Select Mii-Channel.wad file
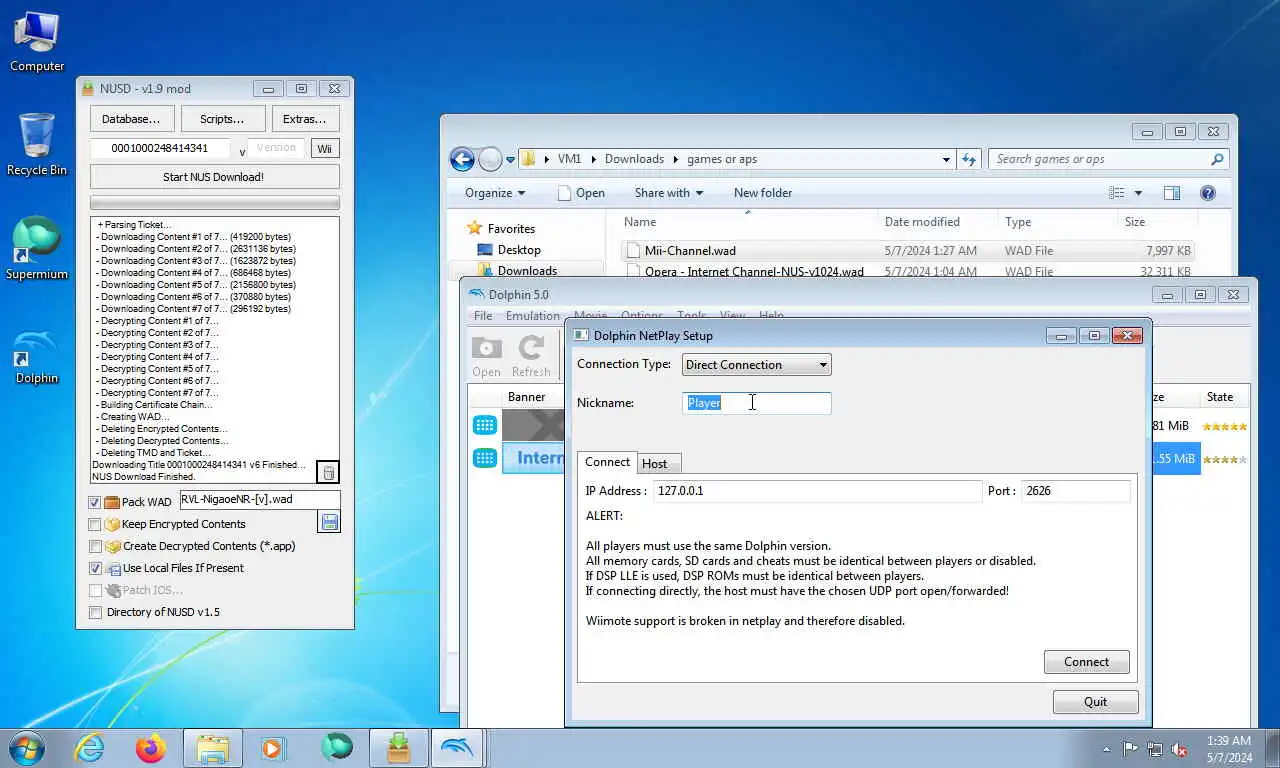 tap(690, 251)
